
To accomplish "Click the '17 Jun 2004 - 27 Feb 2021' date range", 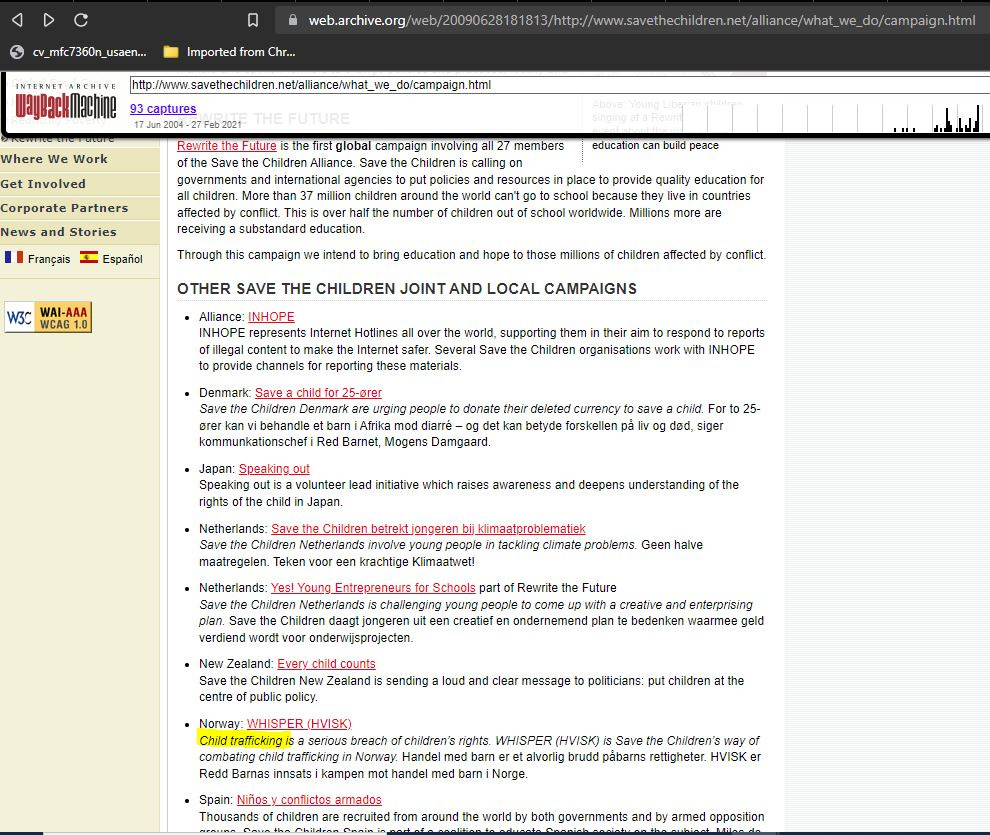I will pyautogui.click(x=188, y=124).
